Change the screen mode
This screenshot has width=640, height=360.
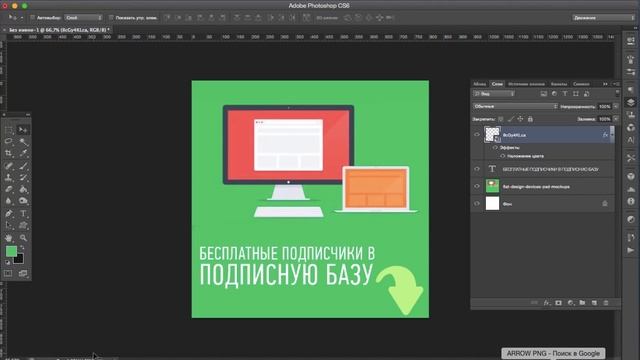click(x=23, y=273)
